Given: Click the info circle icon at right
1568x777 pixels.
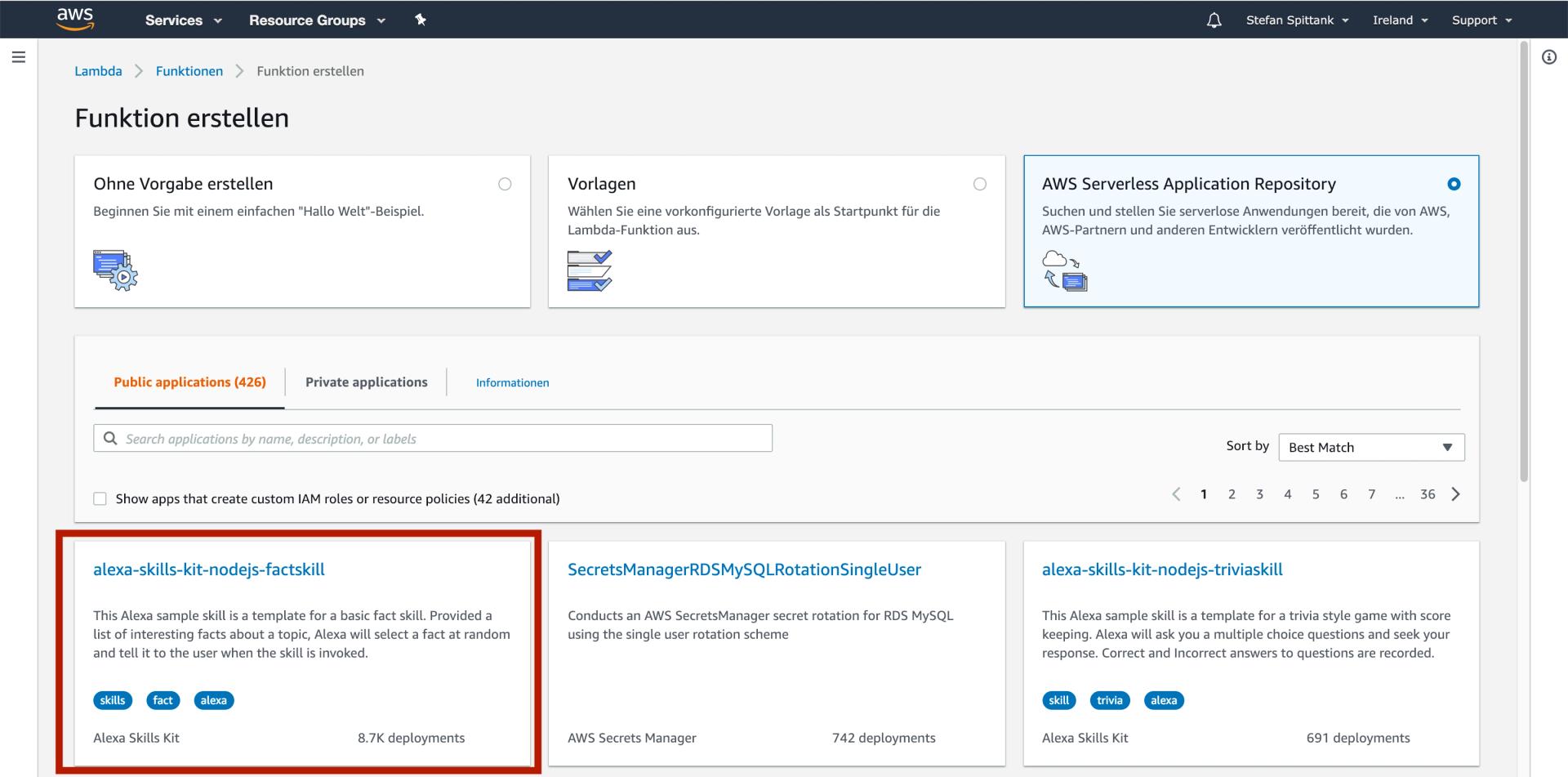Looking at the screenshot, I should click(1548, 57).
